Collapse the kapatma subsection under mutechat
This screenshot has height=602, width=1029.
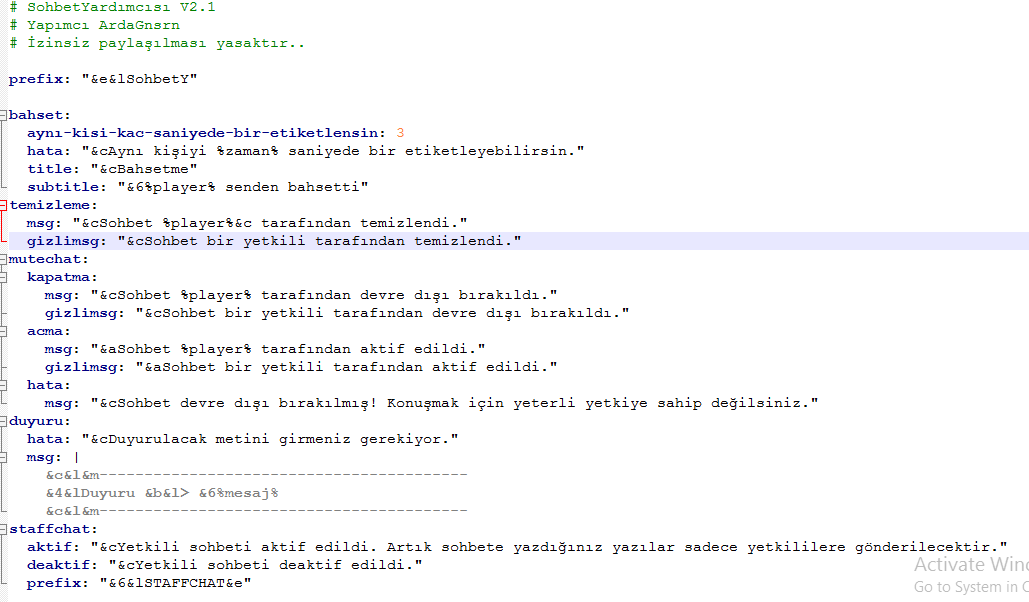coord(4,276)
